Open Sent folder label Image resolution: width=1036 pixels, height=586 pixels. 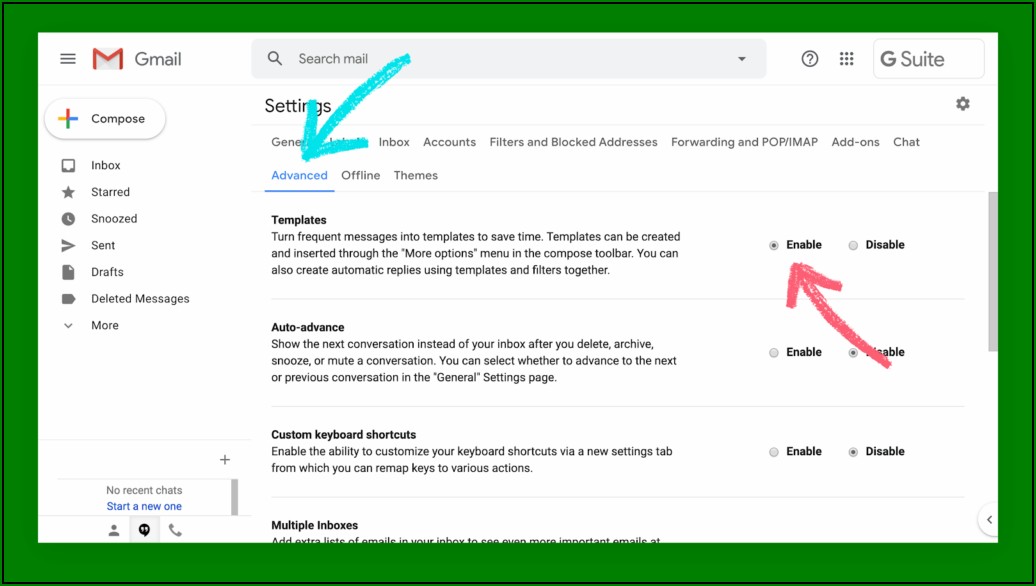tap(103, 245)
